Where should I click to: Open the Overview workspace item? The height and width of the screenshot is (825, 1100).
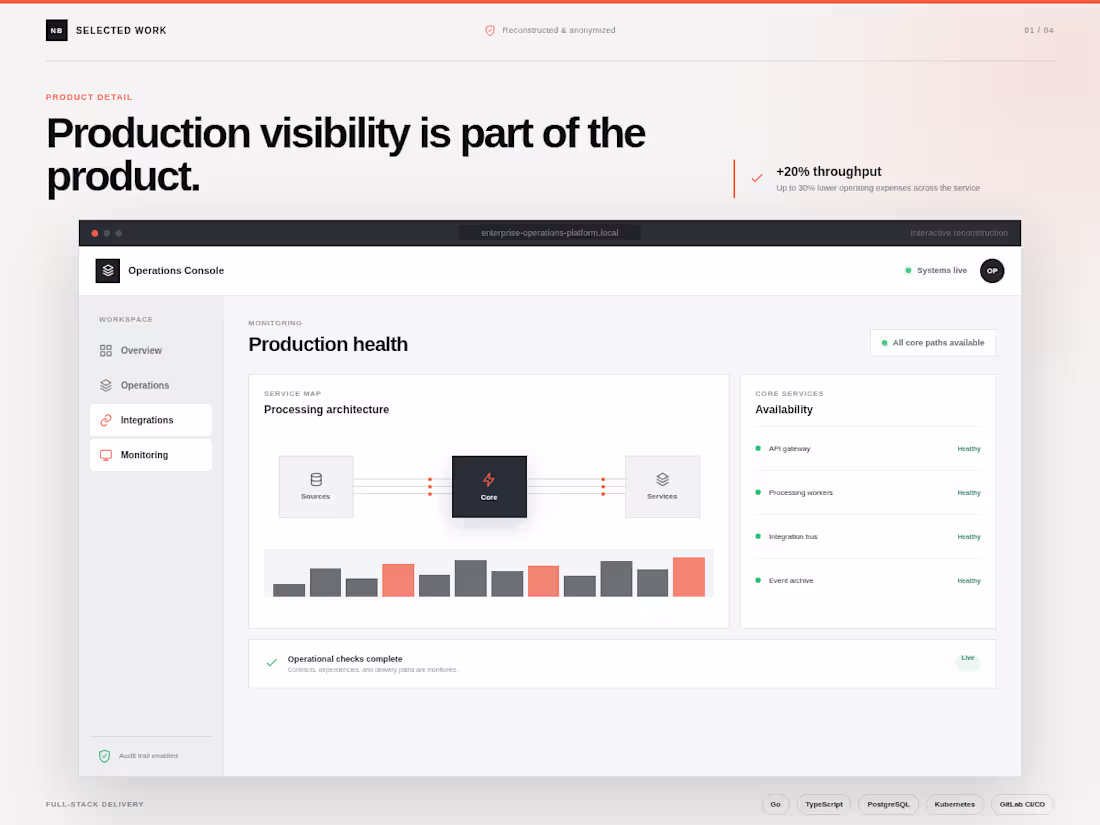pos(151,351)
